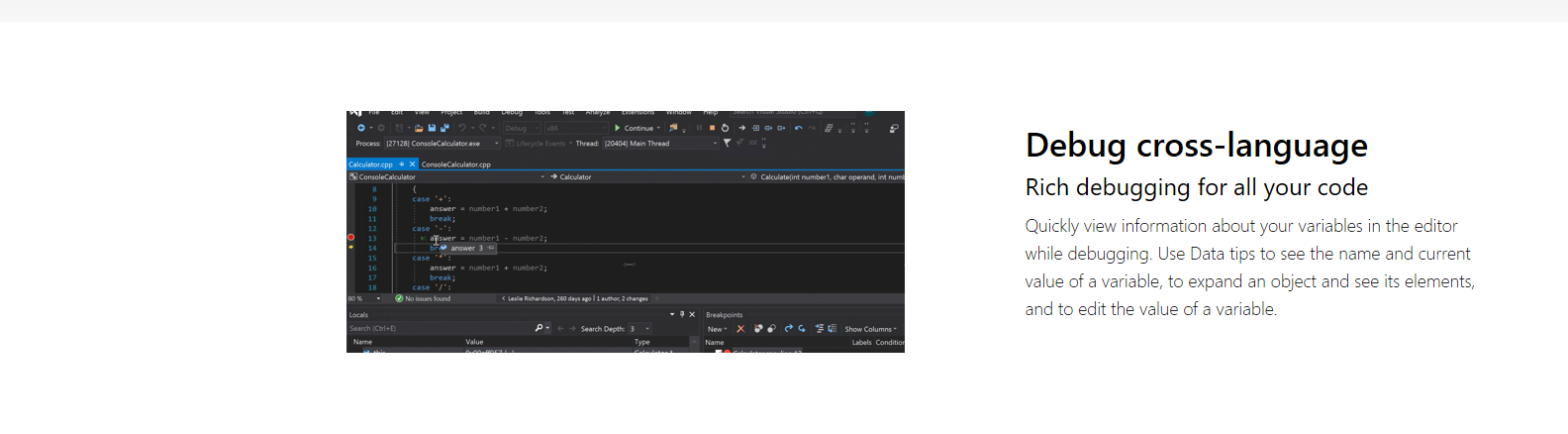Click the Step Out icon
Viewport: 1568px width, 434px height.
point(781,128)
